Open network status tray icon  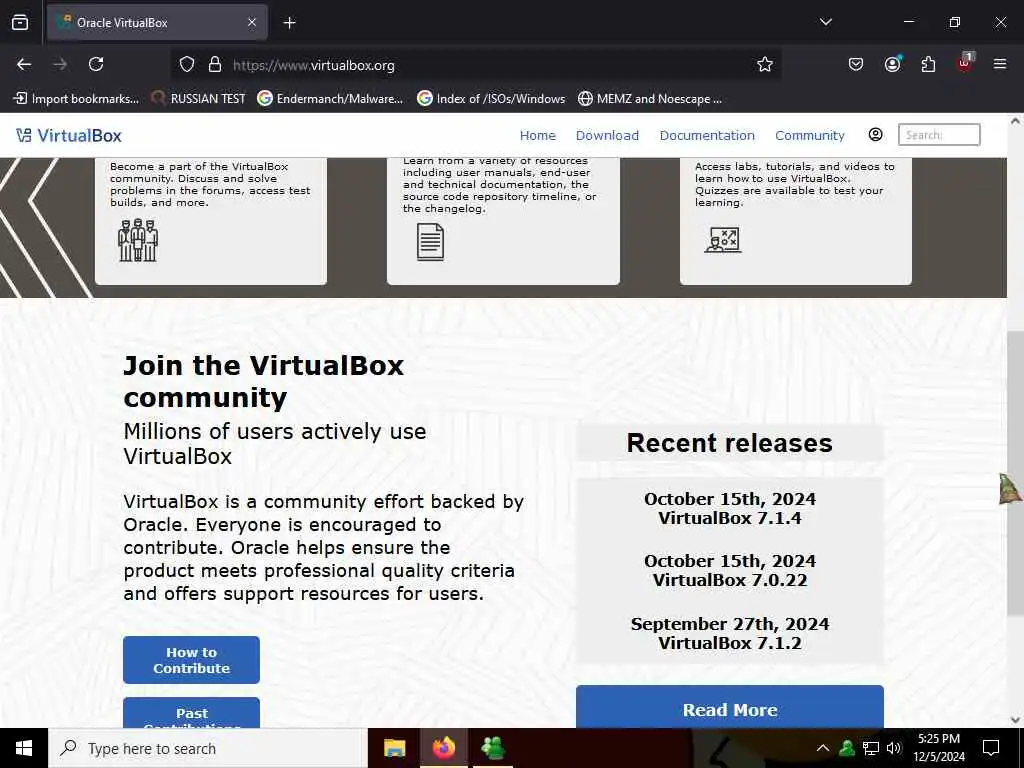coord(871,748)
